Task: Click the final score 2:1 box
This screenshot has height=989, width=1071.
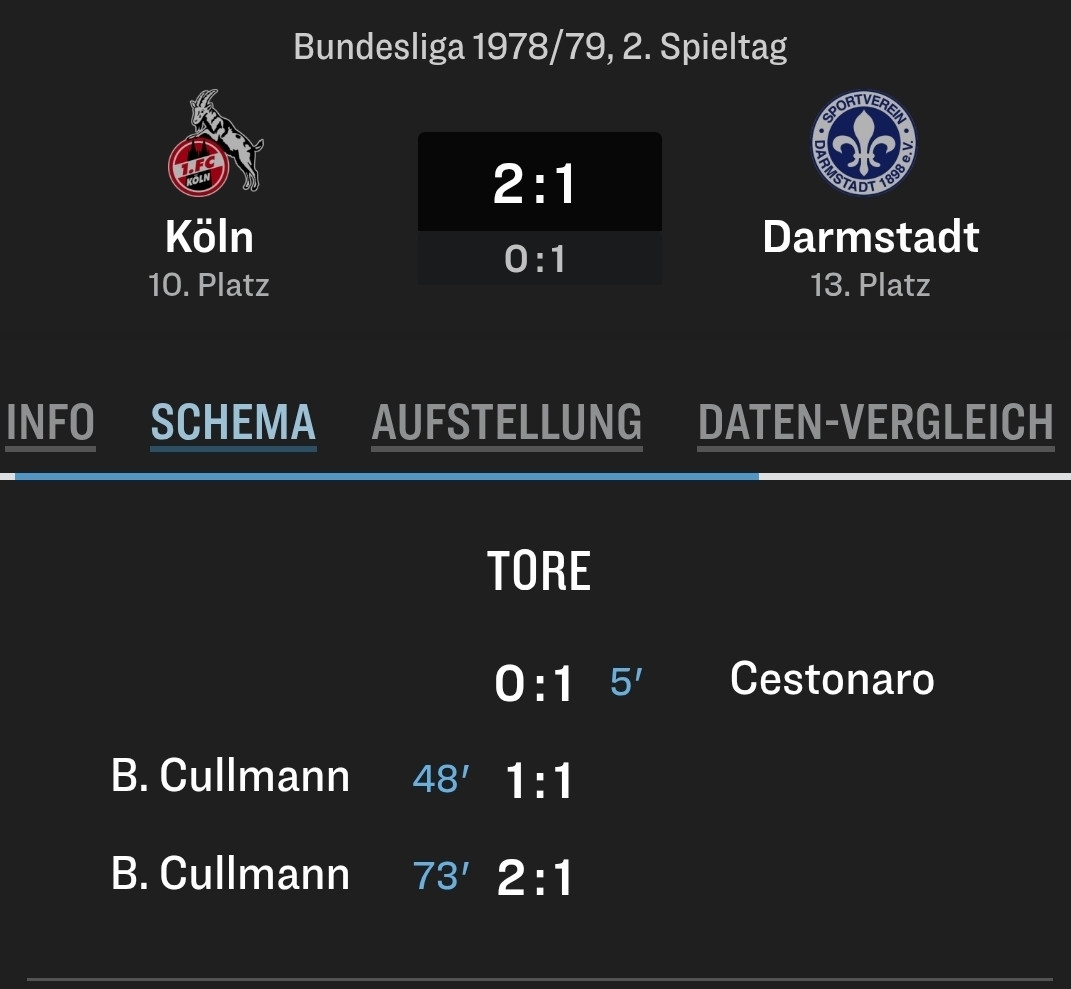Action: 539,184
